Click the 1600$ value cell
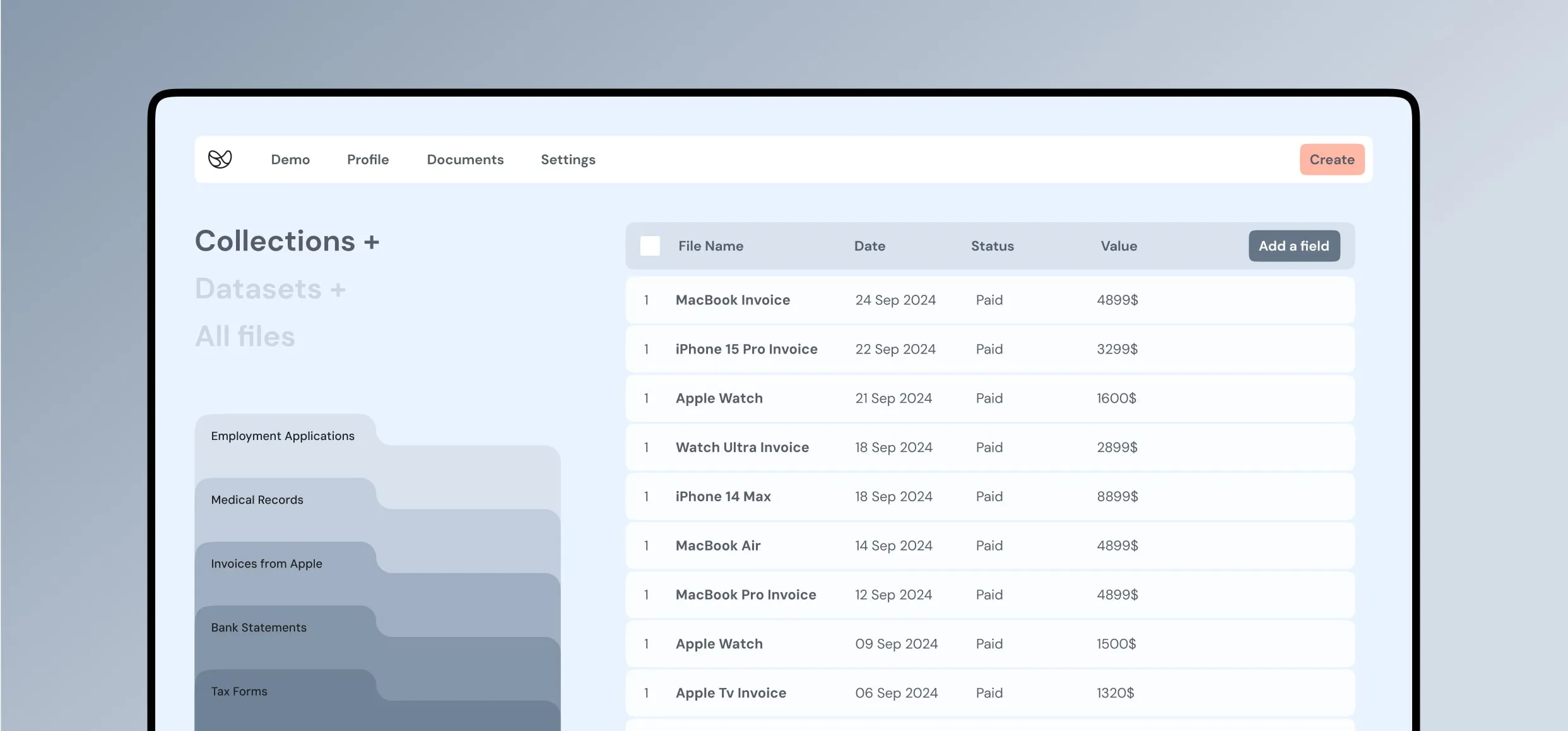 [x=1116, y=398]
